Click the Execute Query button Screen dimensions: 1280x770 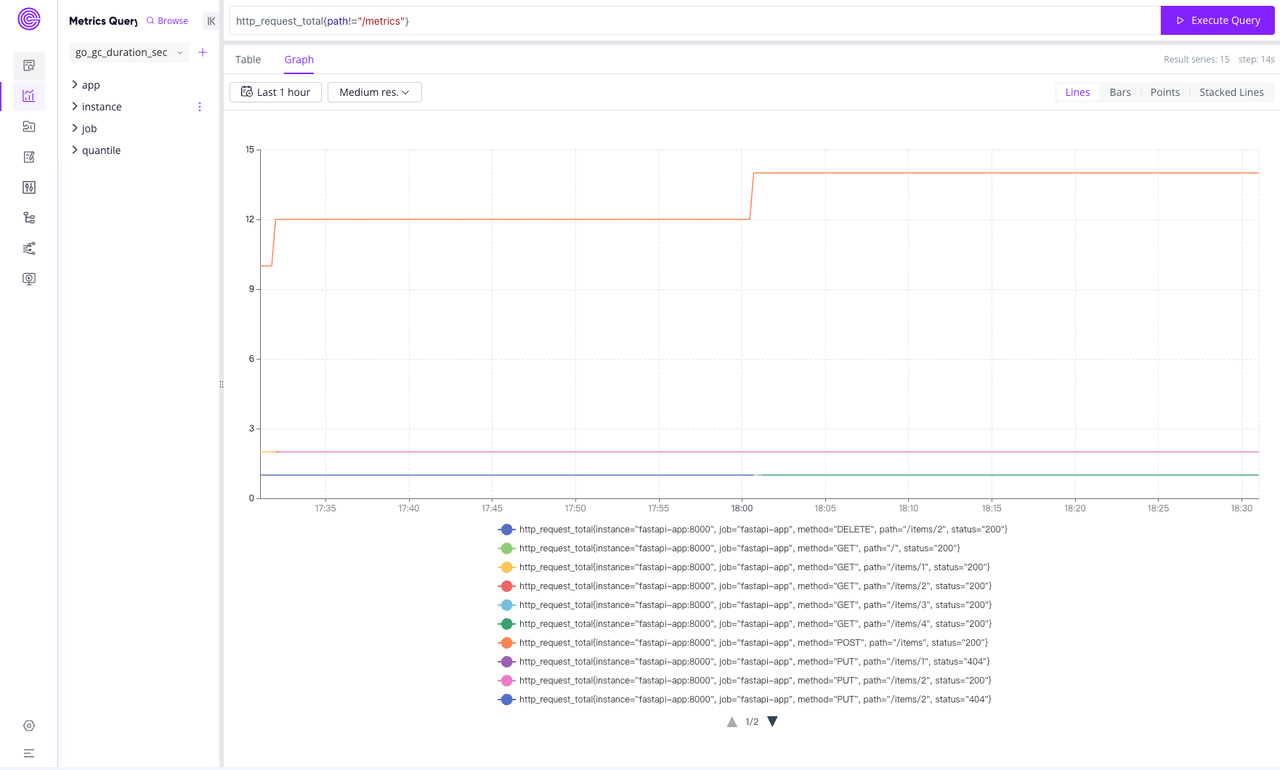tap(1217, 20)
